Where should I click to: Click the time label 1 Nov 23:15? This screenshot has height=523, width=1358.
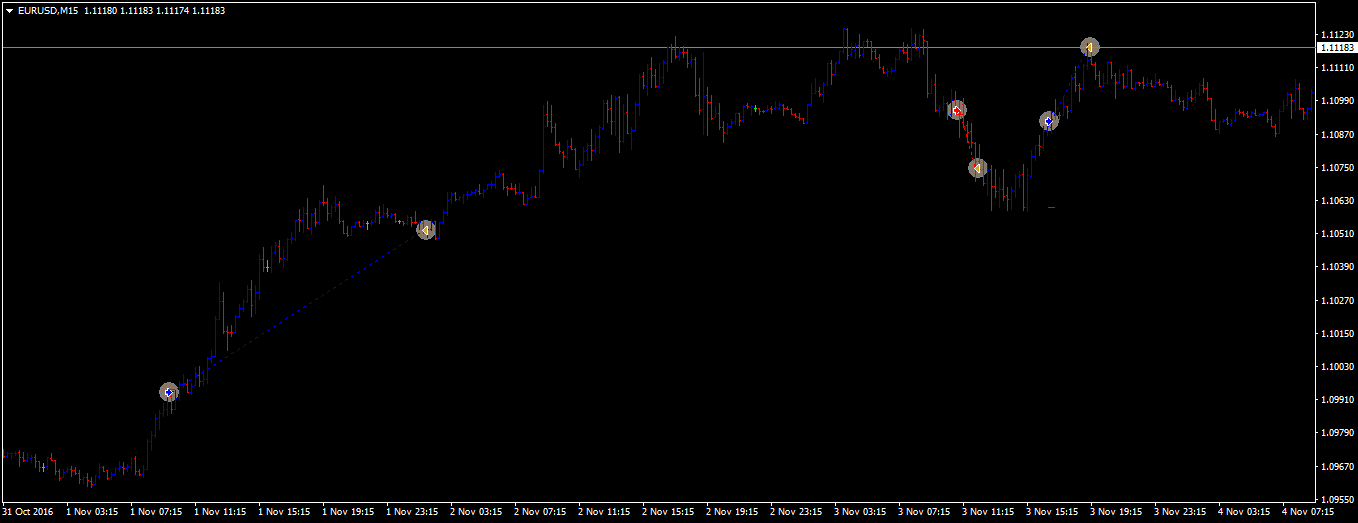tap(412, 512)
